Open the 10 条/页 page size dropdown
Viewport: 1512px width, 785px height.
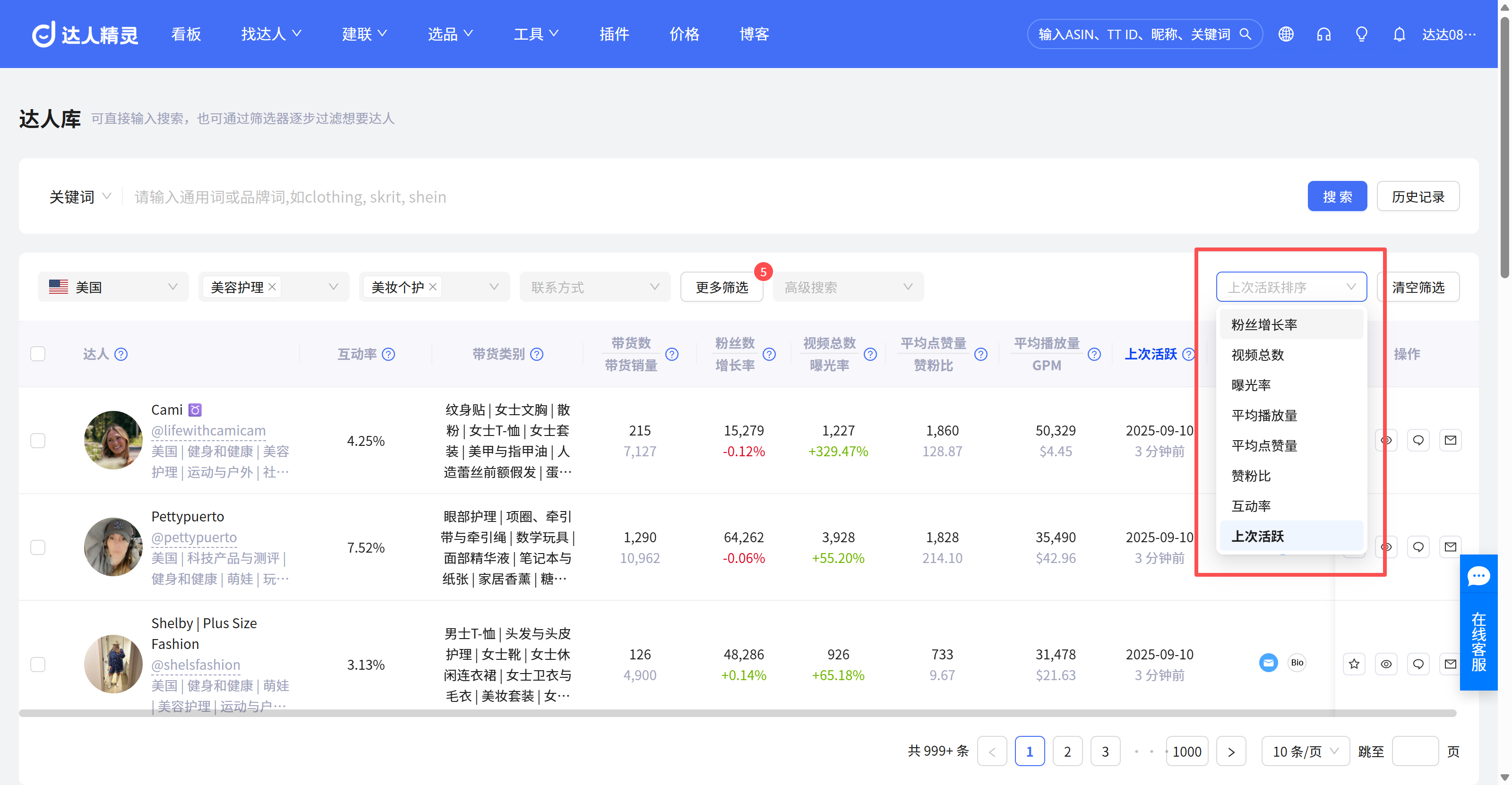point(1306,751)
